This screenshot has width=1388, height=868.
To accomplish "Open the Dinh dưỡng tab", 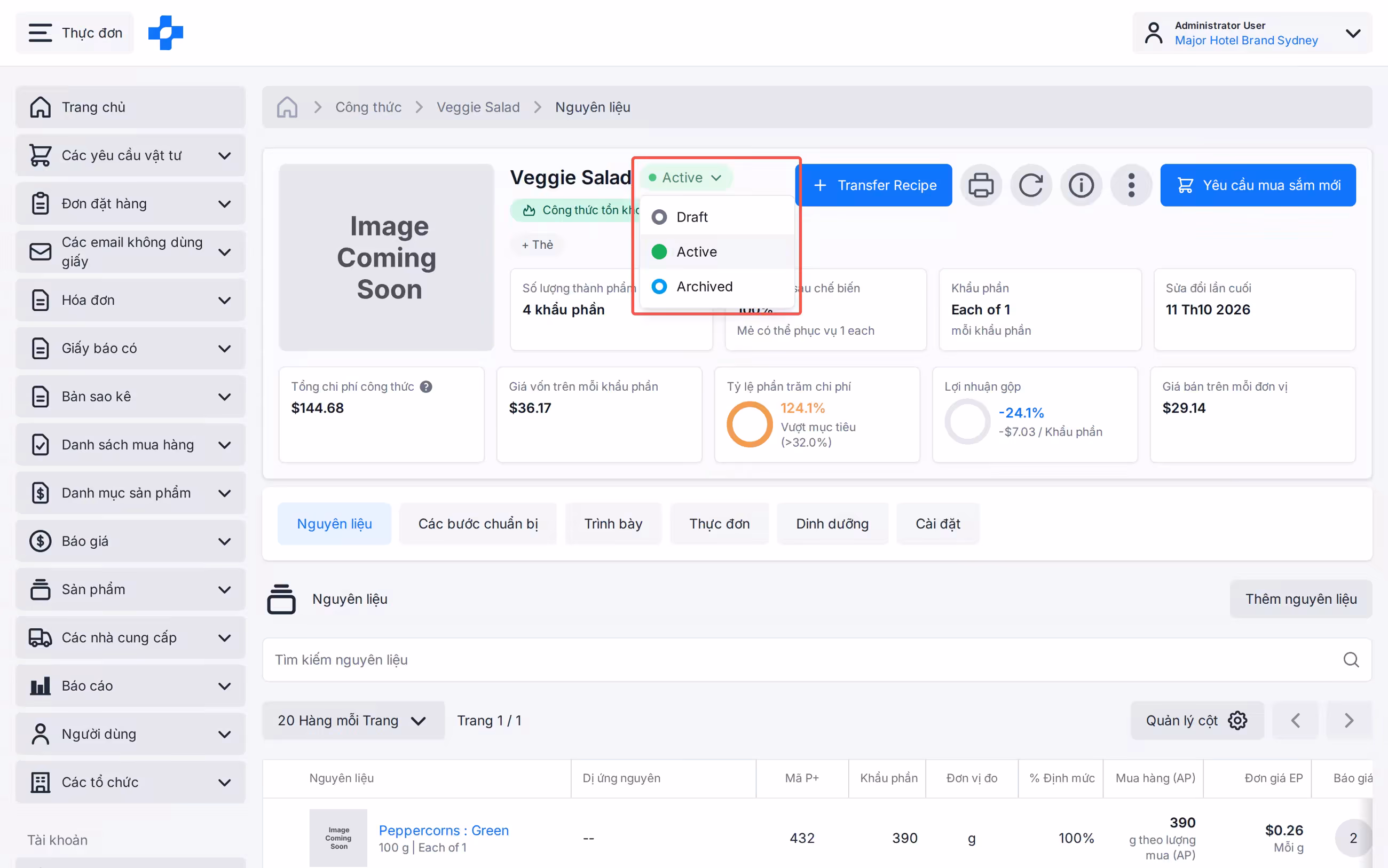I will pos(832,524).
